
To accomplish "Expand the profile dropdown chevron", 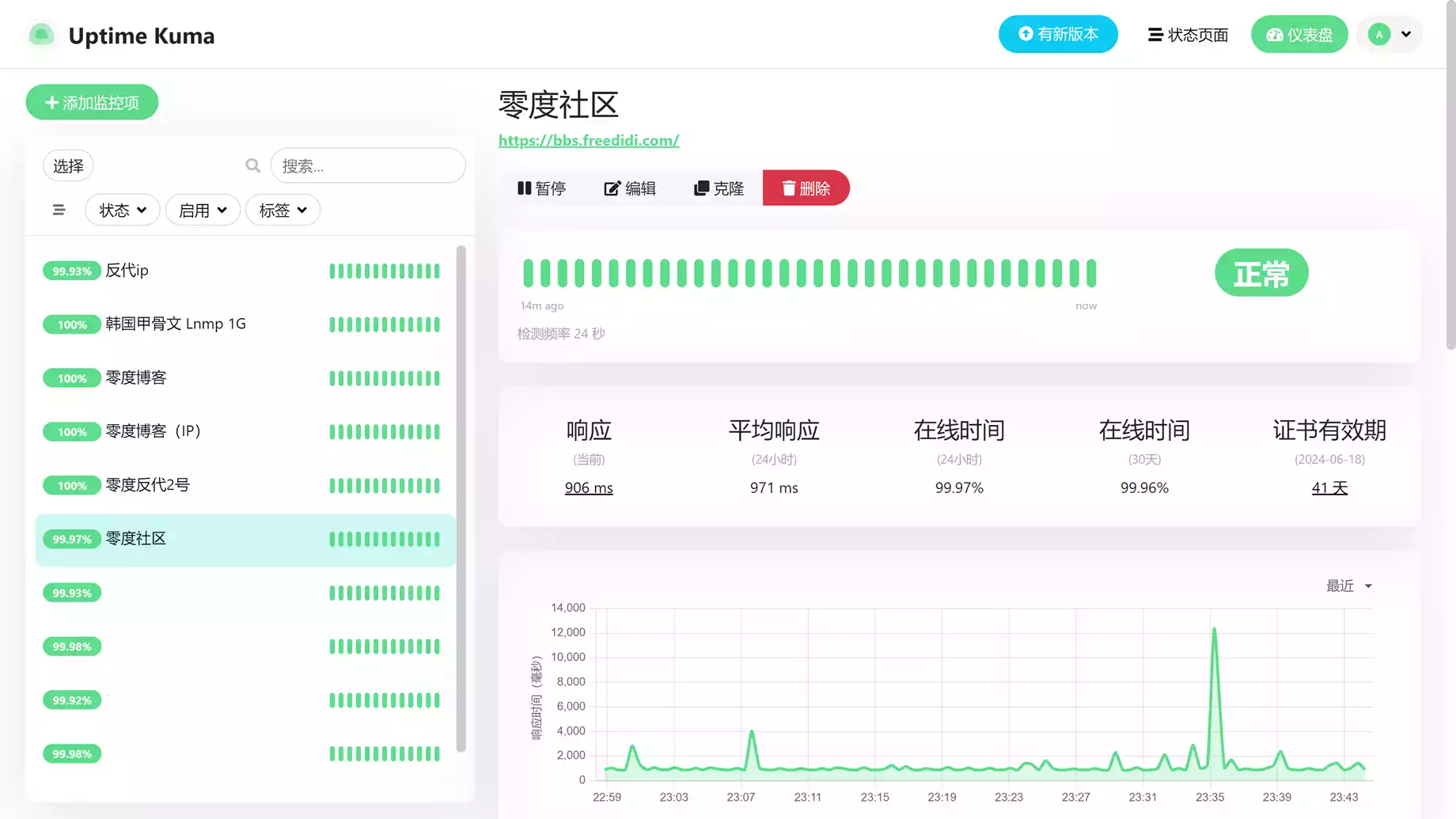I will (x=1406, y=34).
